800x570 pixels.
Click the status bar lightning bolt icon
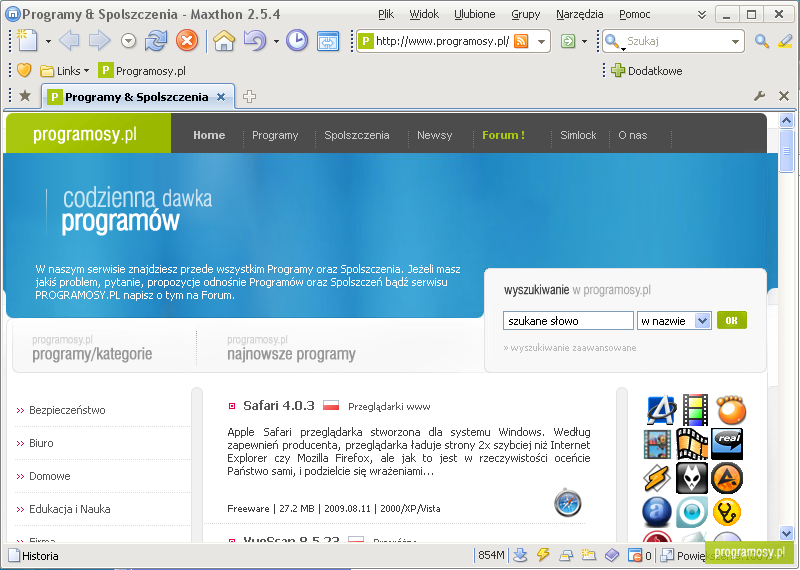(543, 555)
